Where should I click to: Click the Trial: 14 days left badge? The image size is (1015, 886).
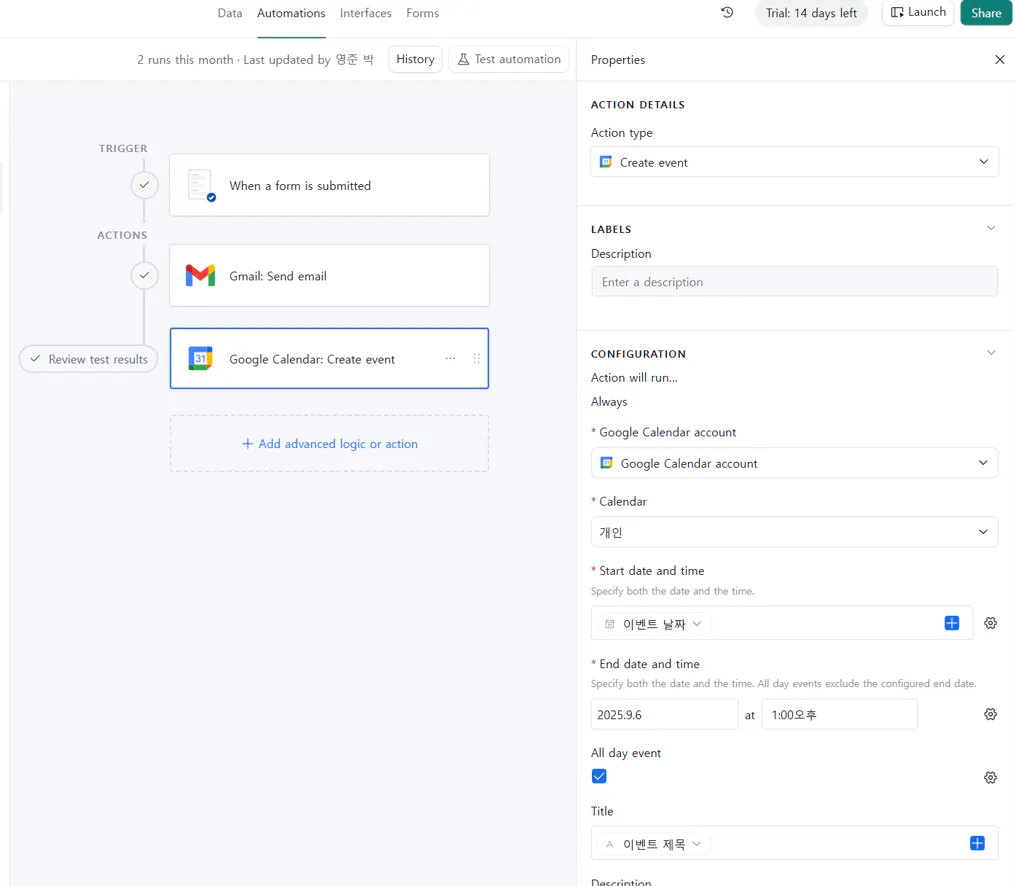811,13
